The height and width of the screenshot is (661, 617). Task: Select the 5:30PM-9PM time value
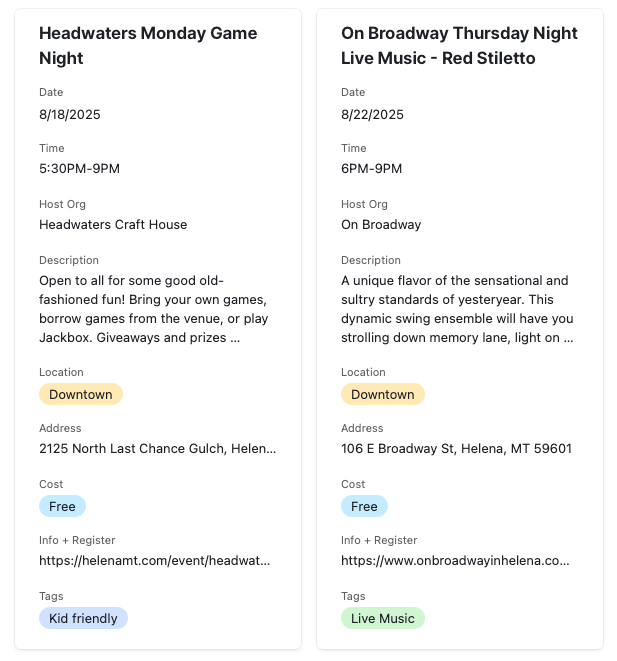pos(79,168)
